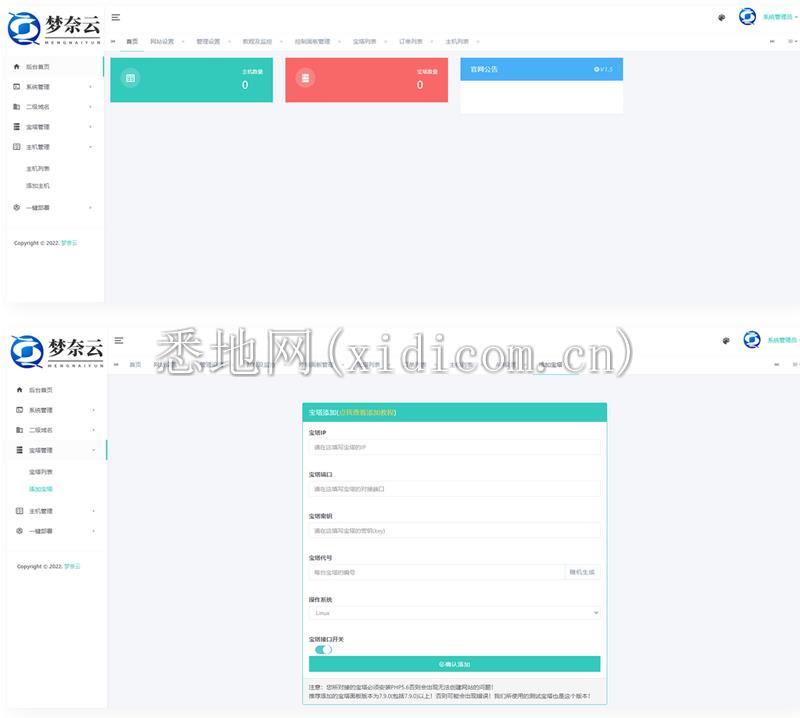Click the 系统管理 icon in the lower sidebar
Image resolution: width=800 pixels, height=718 pixels.
click(19, 410)
